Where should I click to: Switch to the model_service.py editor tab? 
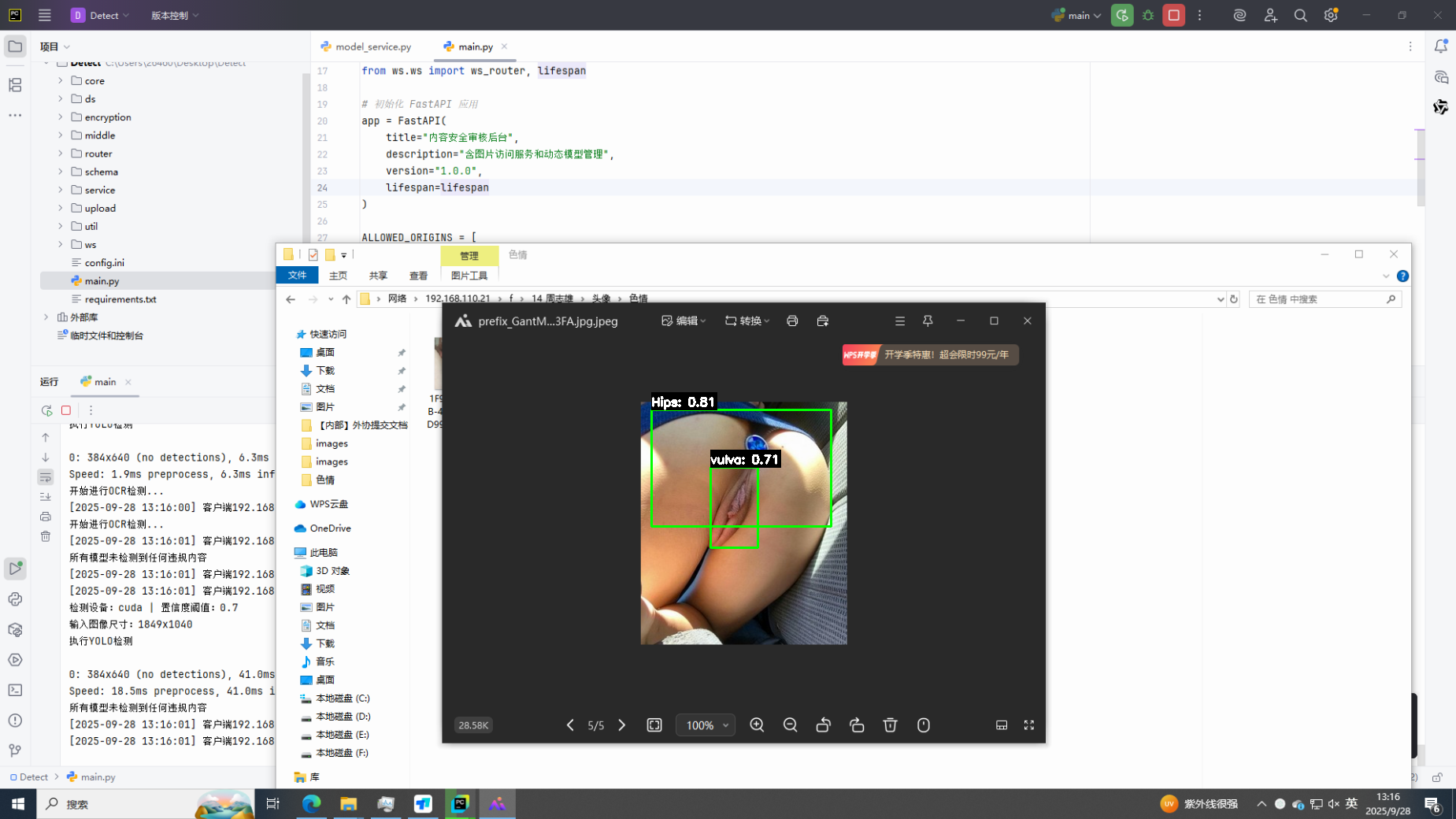pos(366,46)
